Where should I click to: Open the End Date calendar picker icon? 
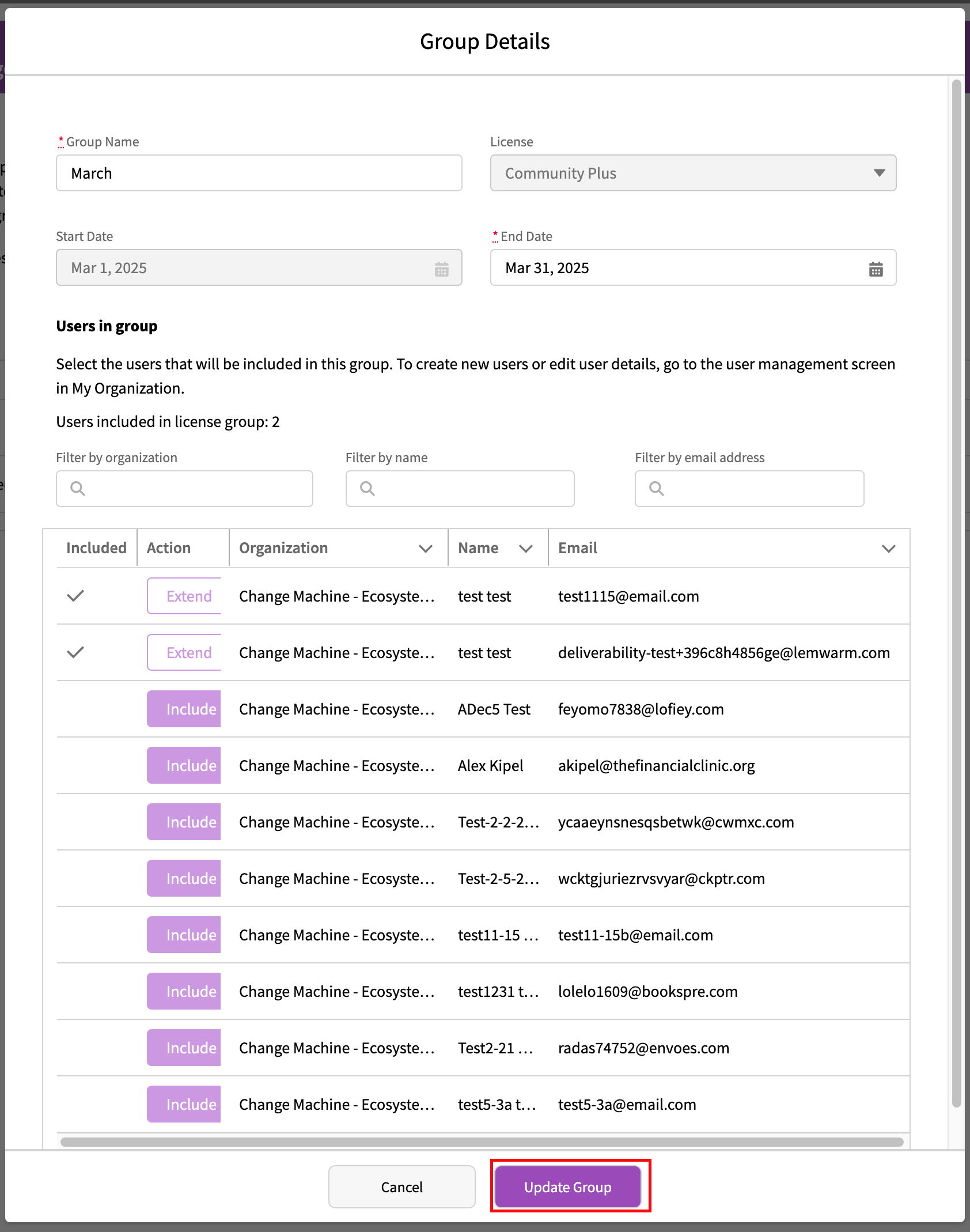pyautogui.click(x=876, y=269)
